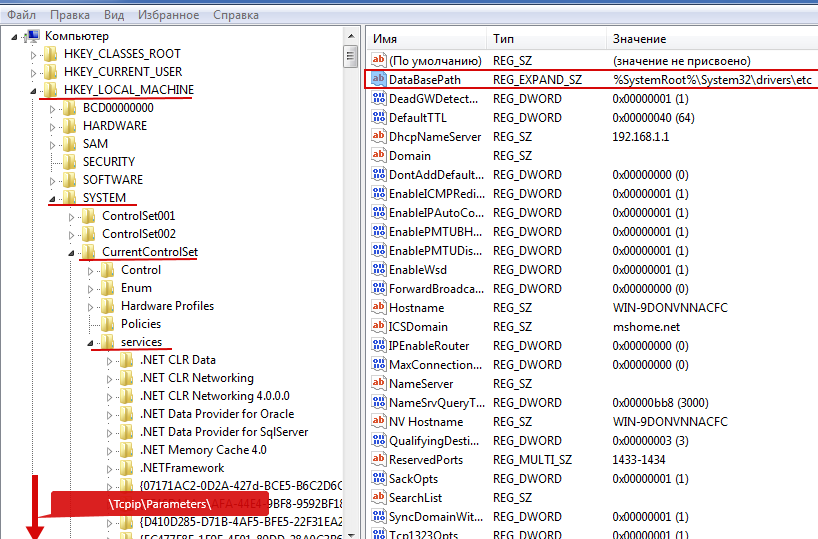Select the .NET CLR Networking key
818x539 pixels.
click(x=197, y=378)
